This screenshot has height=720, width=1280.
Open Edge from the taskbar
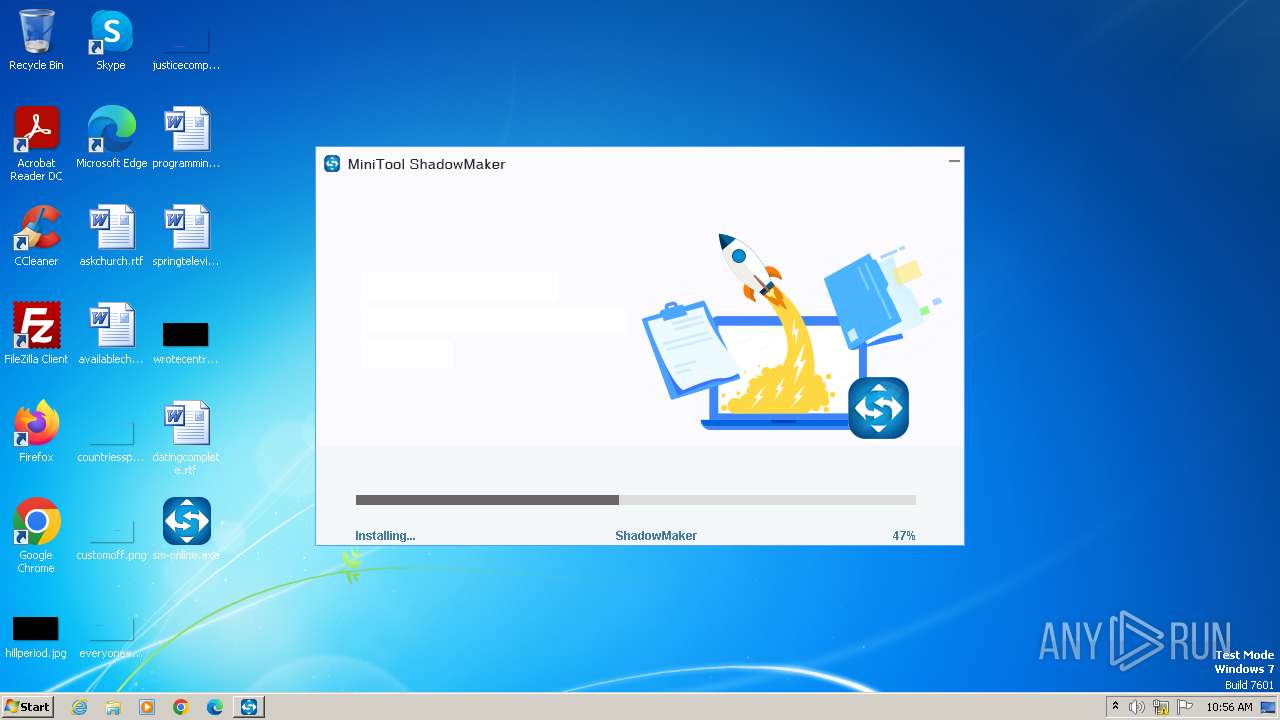[215, 707]
